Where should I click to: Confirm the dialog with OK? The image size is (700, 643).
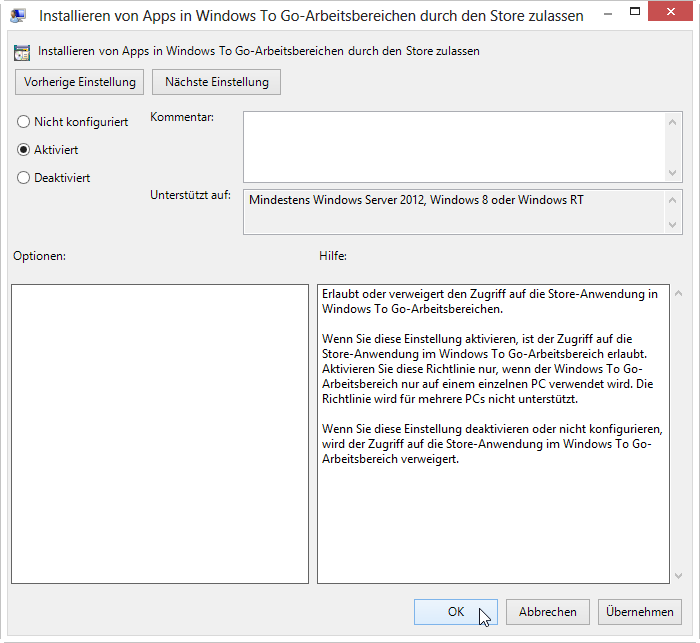tap(456, 612)
